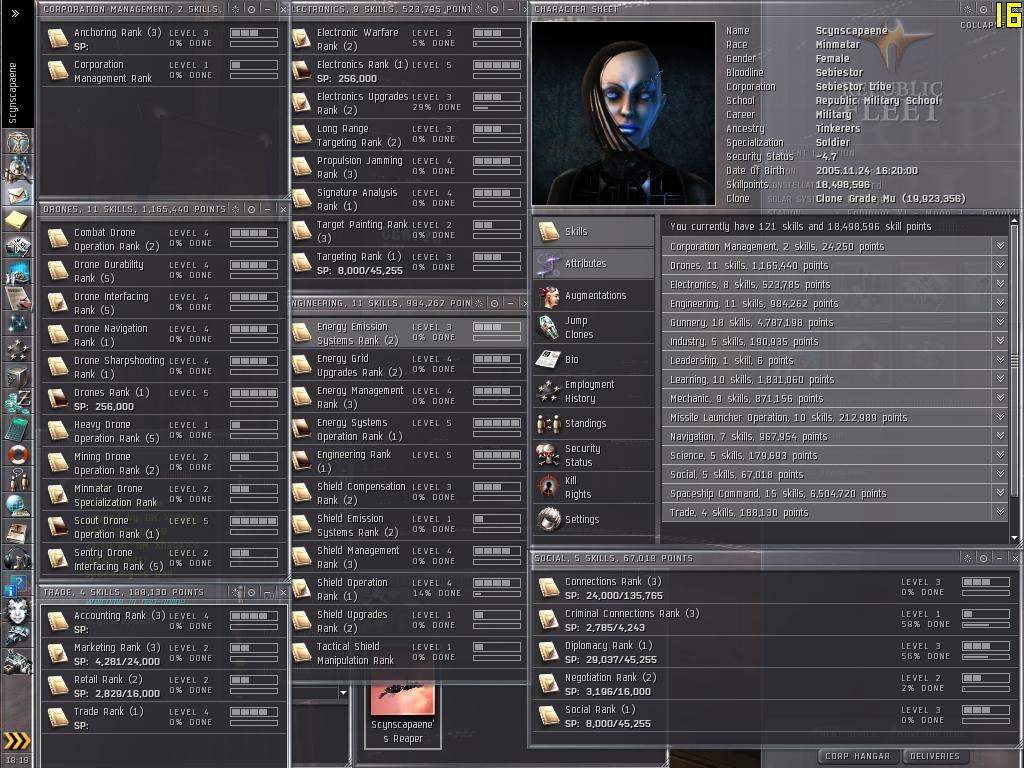Click the Electronic Warfare skill book icon
This screenshot has width=1024, height=768.
[302, 39]
